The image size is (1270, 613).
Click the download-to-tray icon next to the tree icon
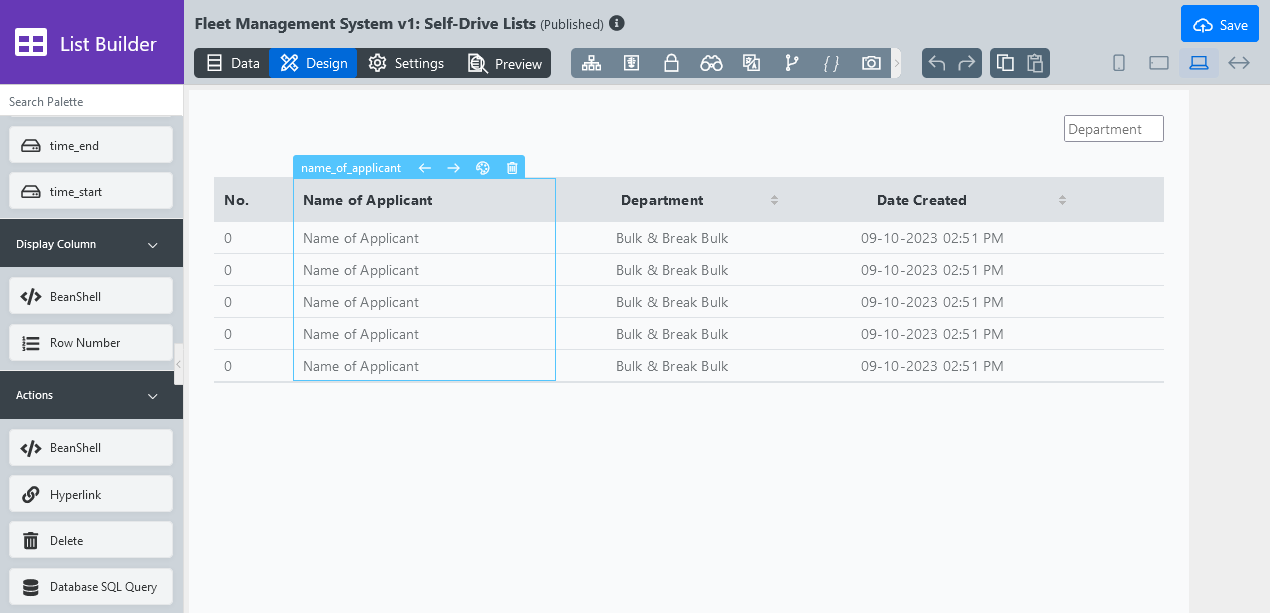(x=632, y=63)
